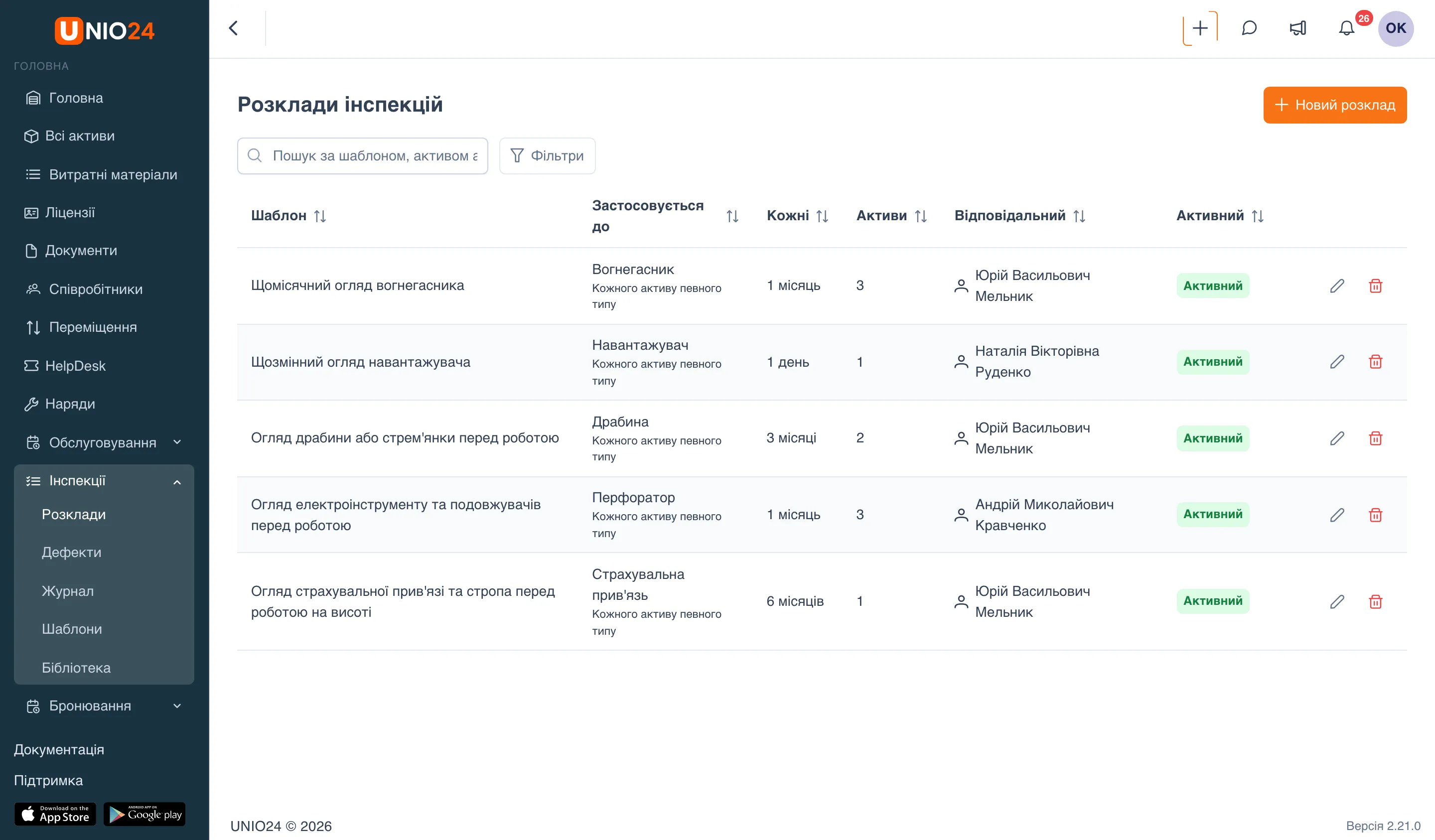
Task: Collapse the Інспекції sidebar section
Action: 104,481
